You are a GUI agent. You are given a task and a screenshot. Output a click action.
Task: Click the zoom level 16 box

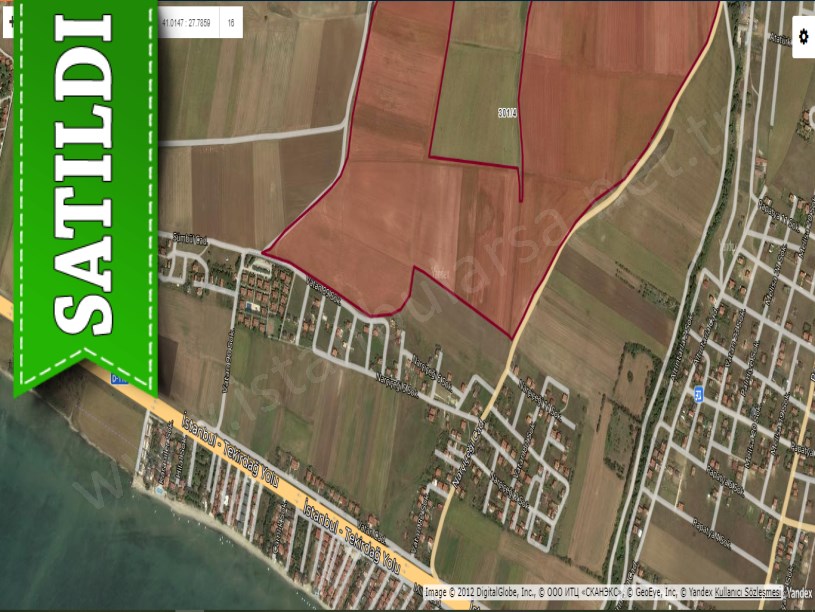click(x=231, y=21)
